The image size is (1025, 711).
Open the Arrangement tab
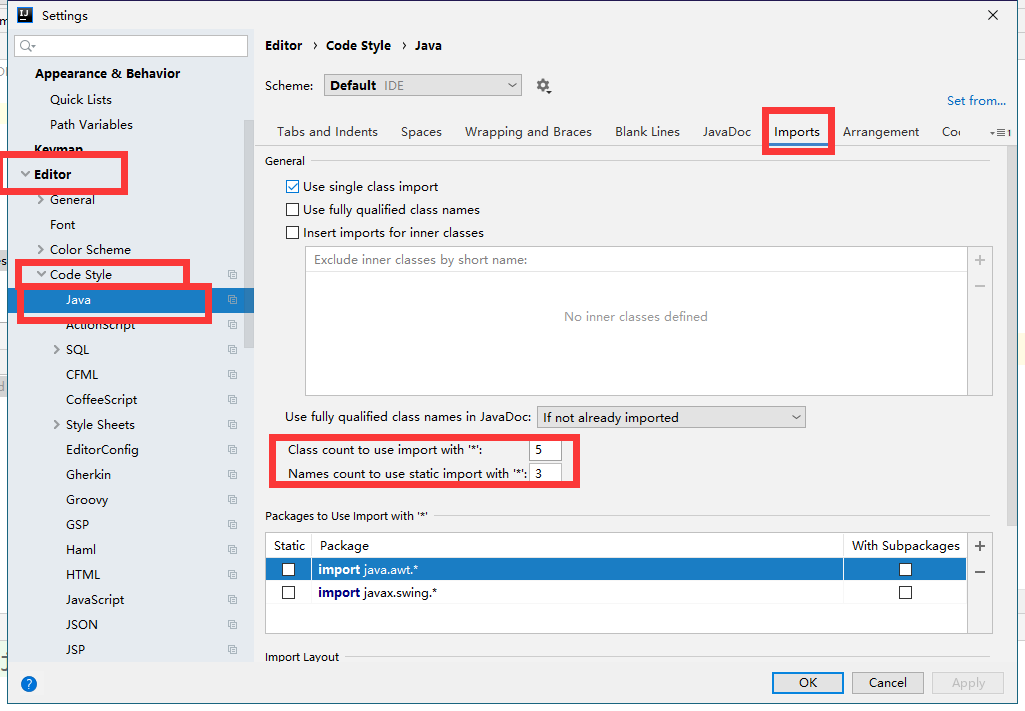[x=881, y=132]
